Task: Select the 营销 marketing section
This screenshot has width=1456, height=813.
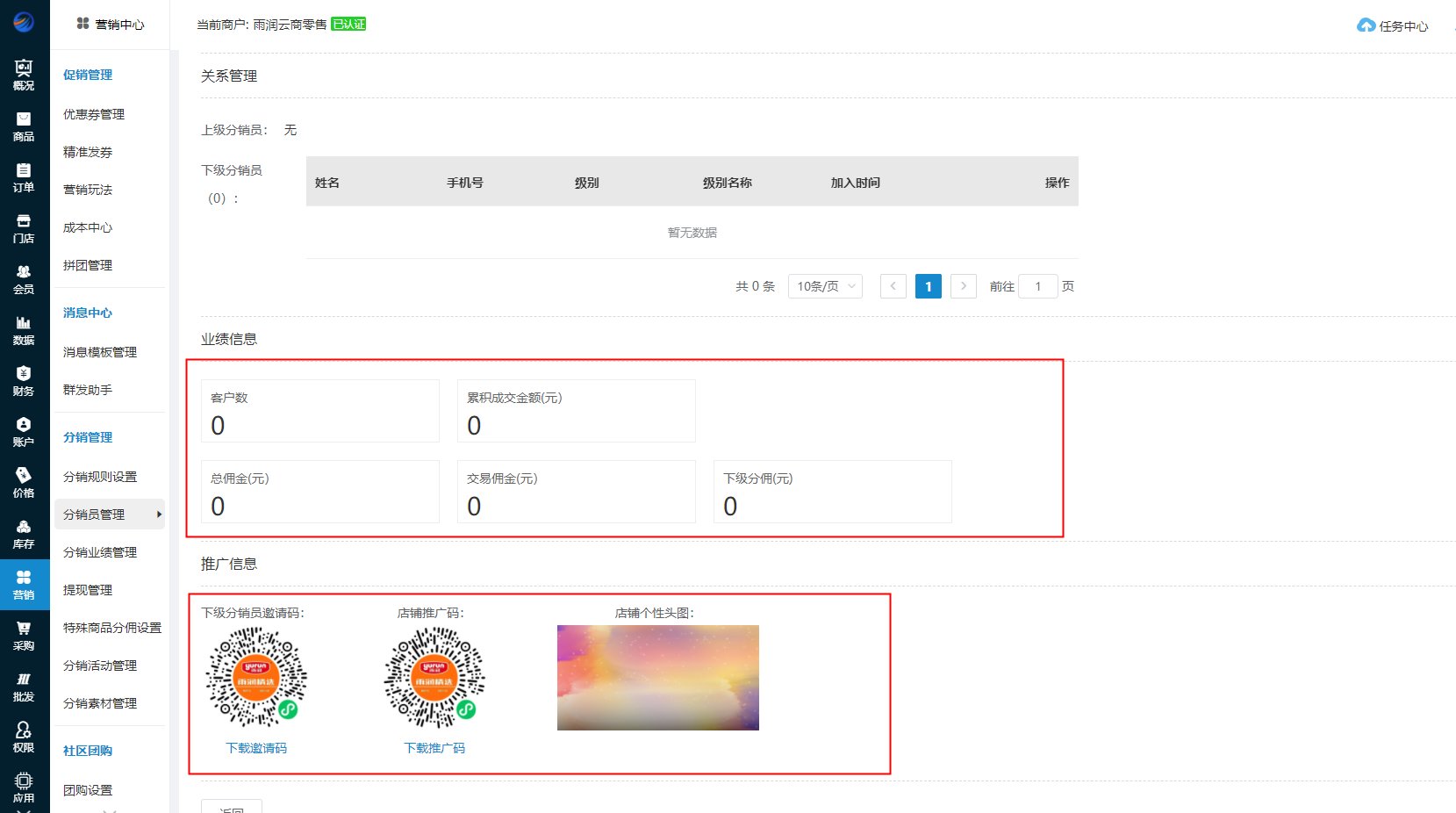Action: pos(24,584)
